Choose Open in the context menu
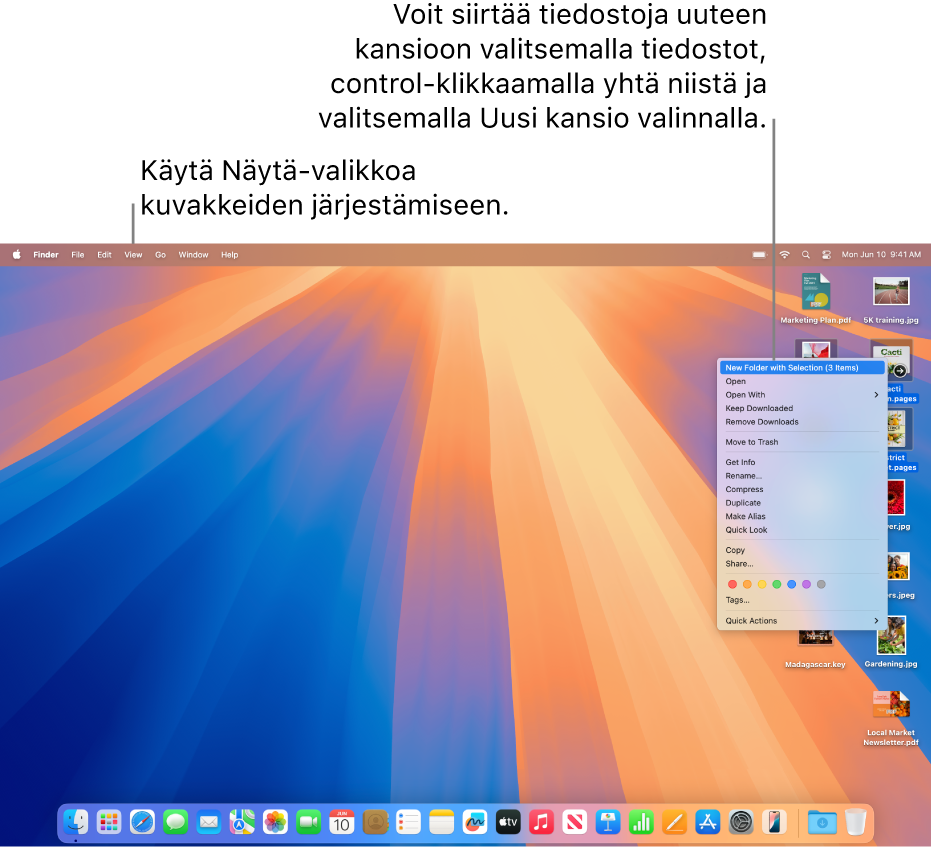Image resolution: width=931 pixels, height=849 pixels. point(803,381)
